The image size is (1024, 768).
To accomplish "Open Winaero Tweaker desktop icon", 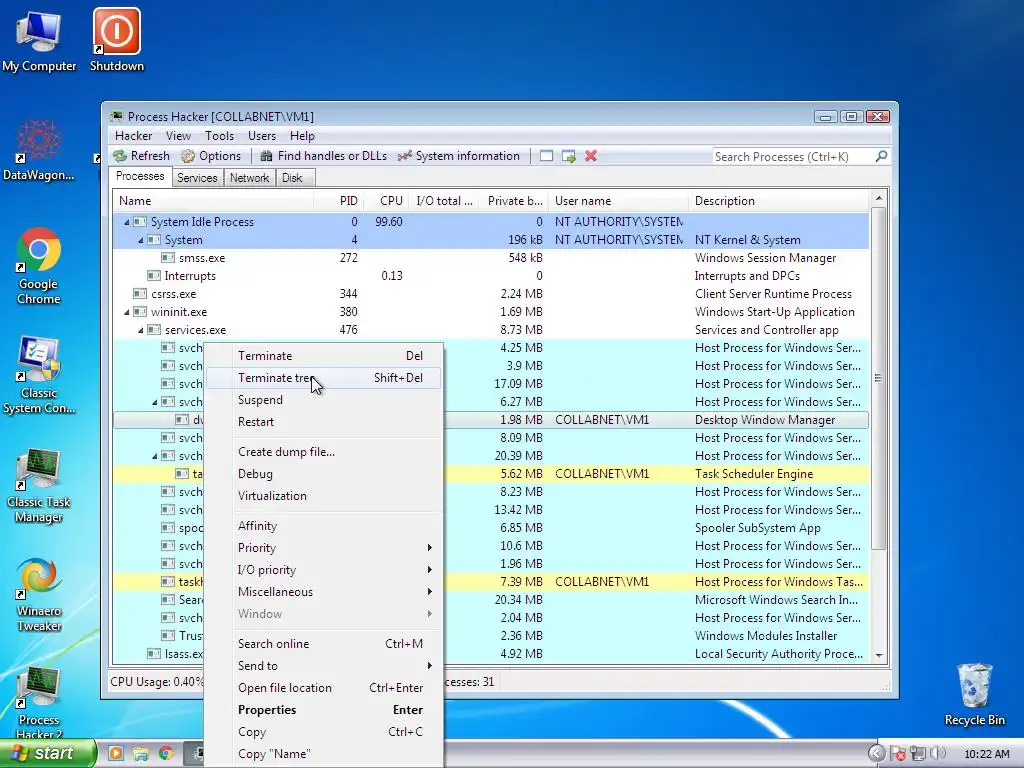I will click(x=39, y=594).
